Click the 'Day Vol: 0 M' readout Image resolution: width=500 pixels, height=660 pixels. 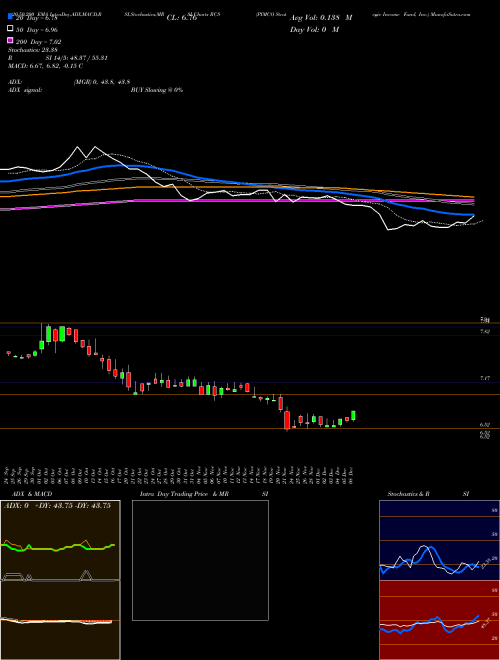click(314, 29)
